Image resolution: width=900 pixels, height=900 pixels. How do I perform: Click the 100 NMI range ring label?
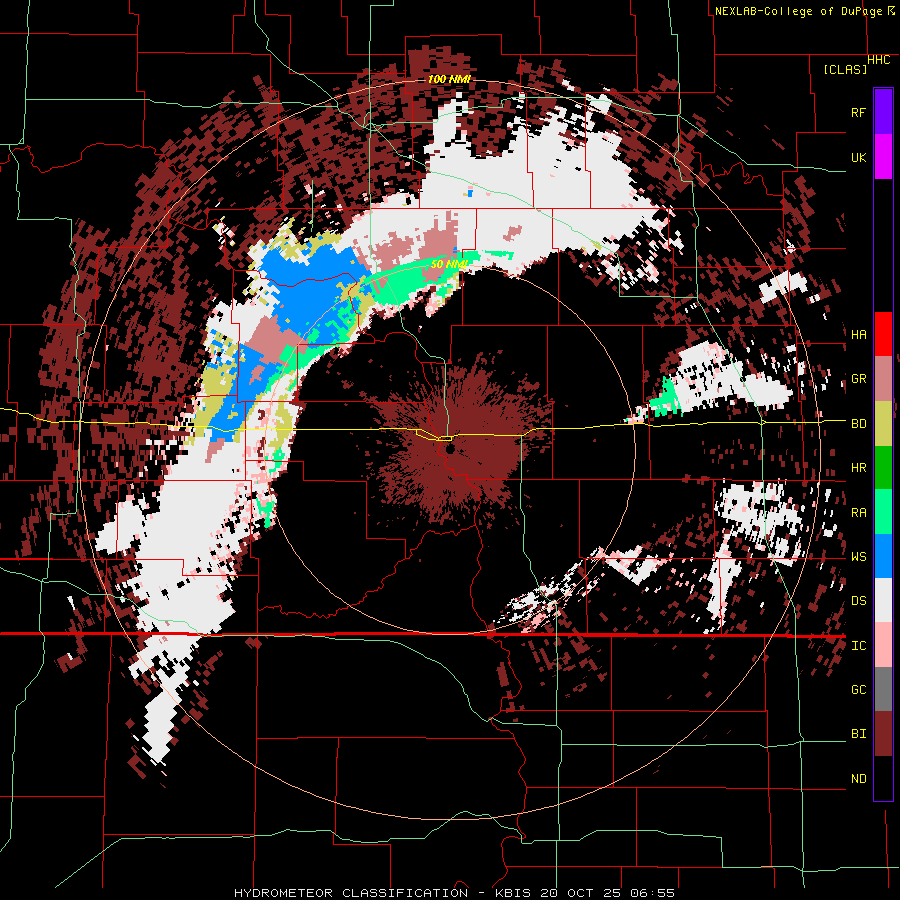click(x=449, y=79)
